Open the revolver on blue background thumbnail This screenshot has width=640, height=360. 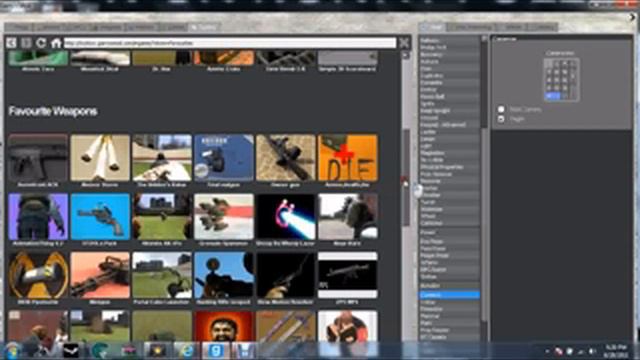pyautogui.click(x=100, y=216)
